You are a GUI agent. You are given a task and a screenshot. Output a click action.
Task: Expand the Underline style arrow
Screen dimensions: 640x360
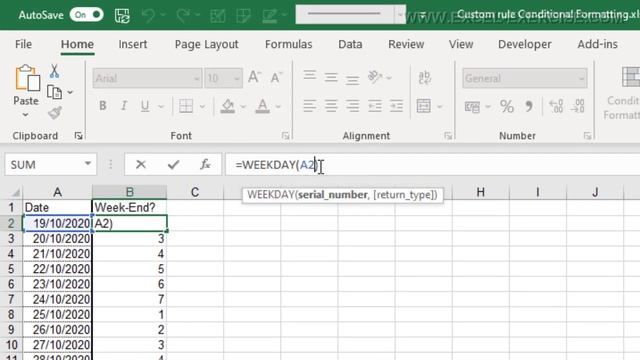[161, 107]
